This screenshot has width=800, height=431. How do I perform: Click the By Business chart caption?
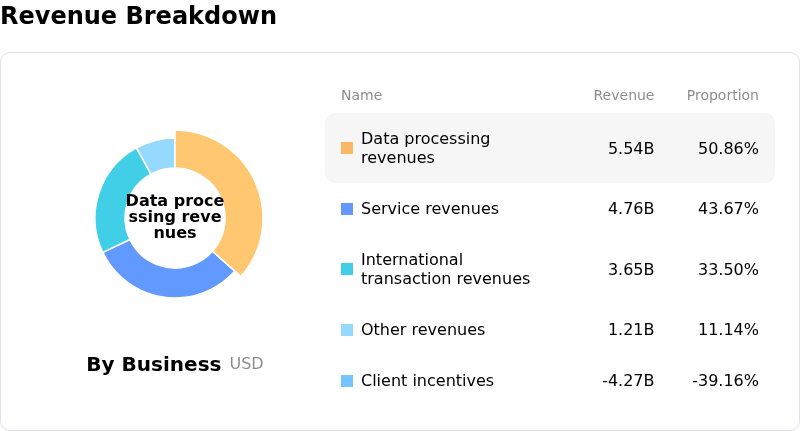tap(153, 364)
